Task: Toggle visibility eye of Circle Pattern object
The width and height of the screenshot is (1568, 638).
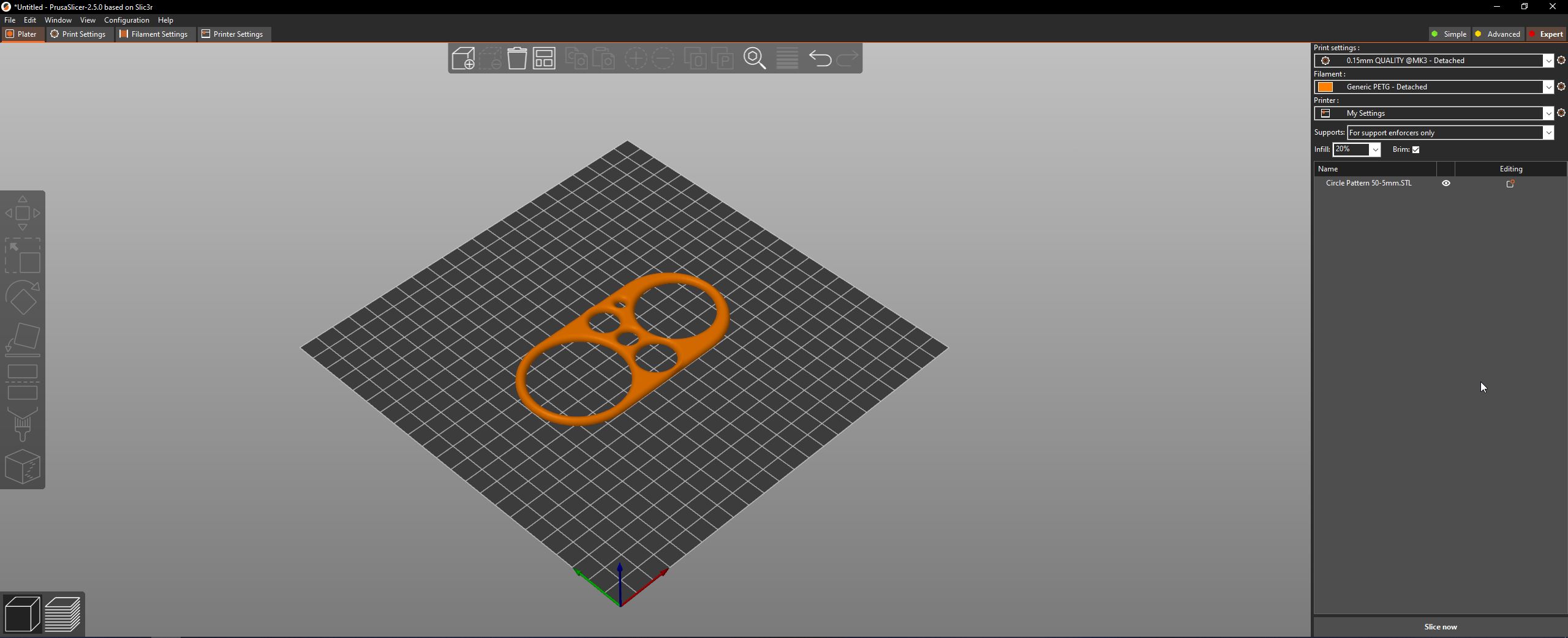Action: 1446,183
